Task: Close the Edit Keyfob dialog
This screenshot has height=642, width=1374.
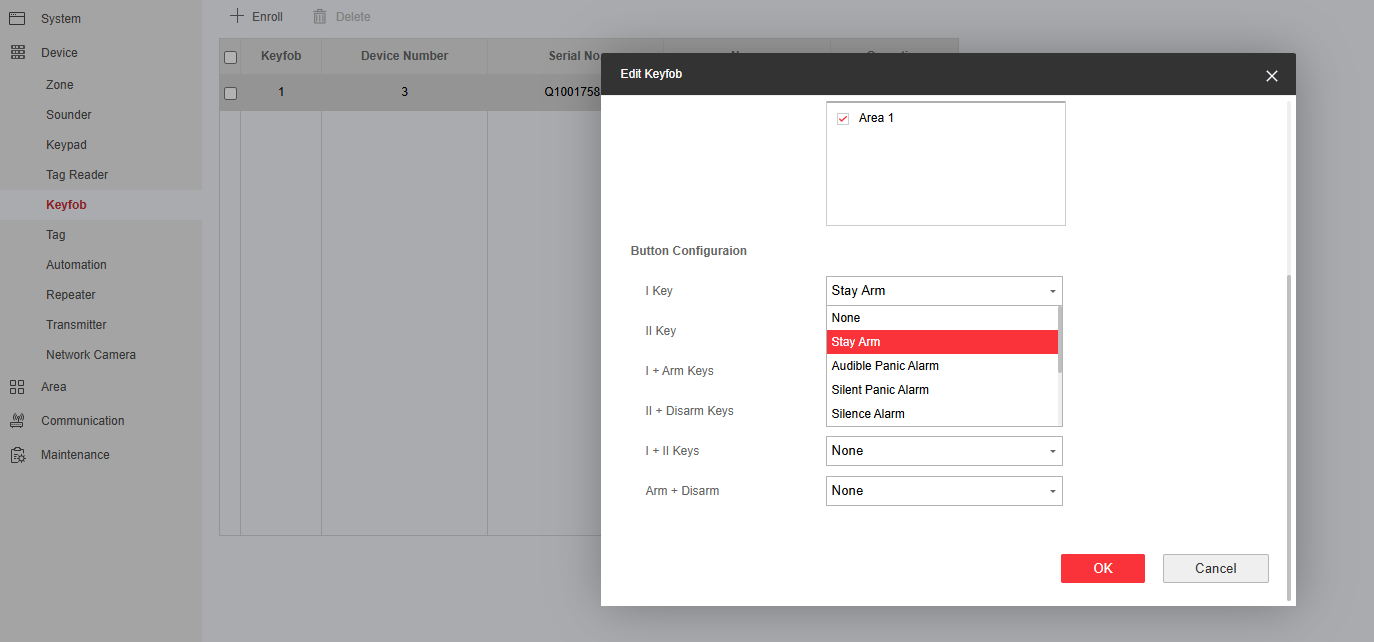Action: coord(1271,76)
